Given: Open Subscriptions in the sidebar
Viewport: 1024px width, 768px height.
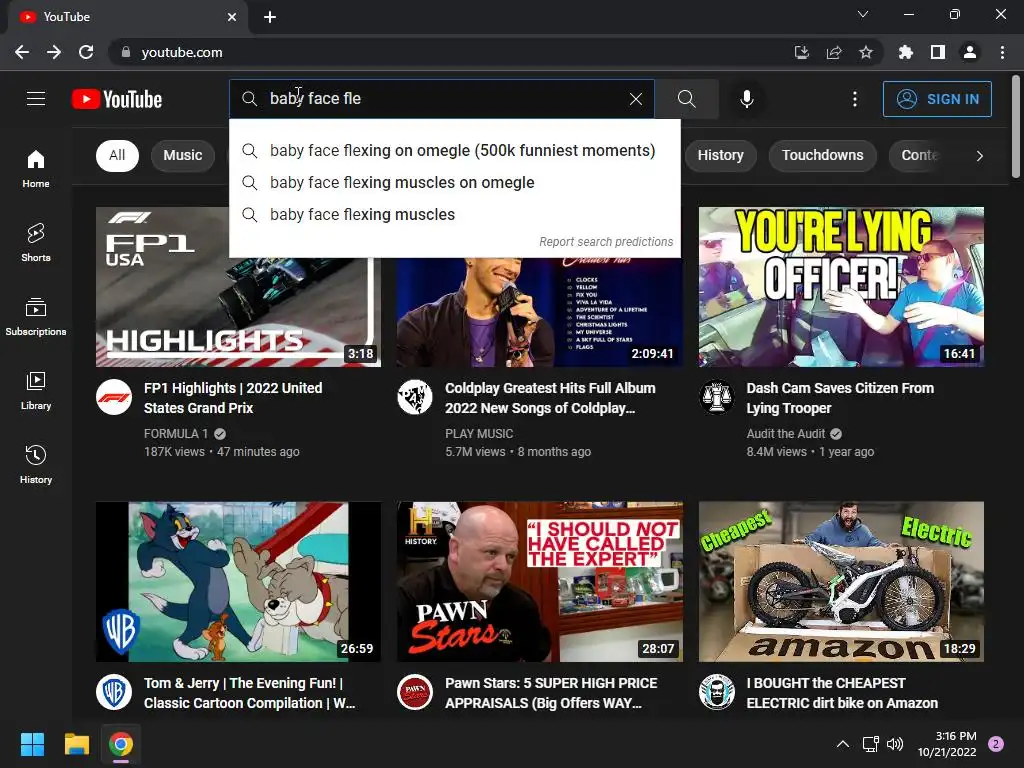Looking at the screenshot, I should click(x=36, y=316).
